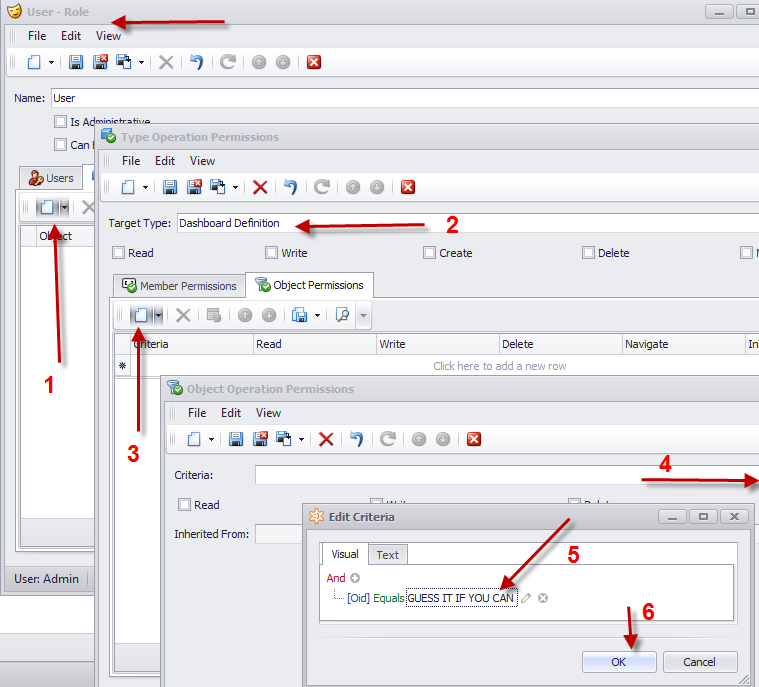Click Undo icon in User - Role toolbar
This screenshot has height=687, width=759.
click(196, 62)
